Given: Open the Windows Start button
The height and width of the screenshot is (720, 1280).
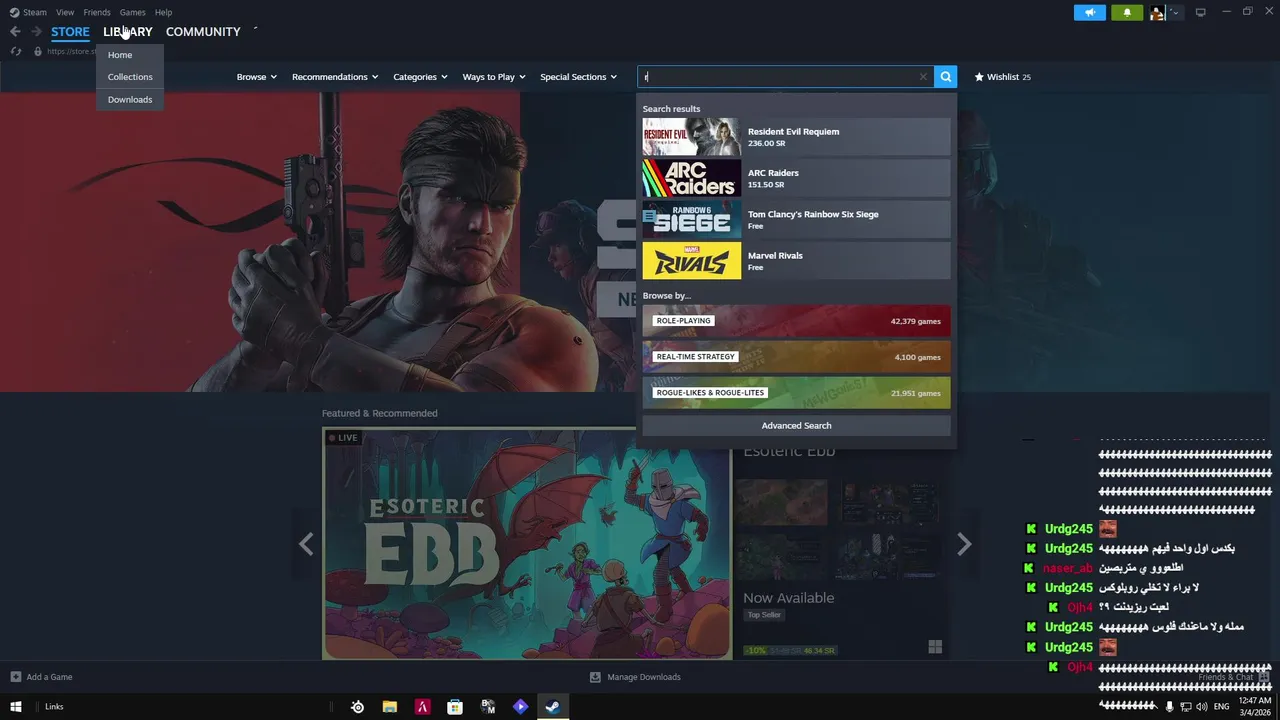Looking at the screenshot, I should (x=16, y=707).
